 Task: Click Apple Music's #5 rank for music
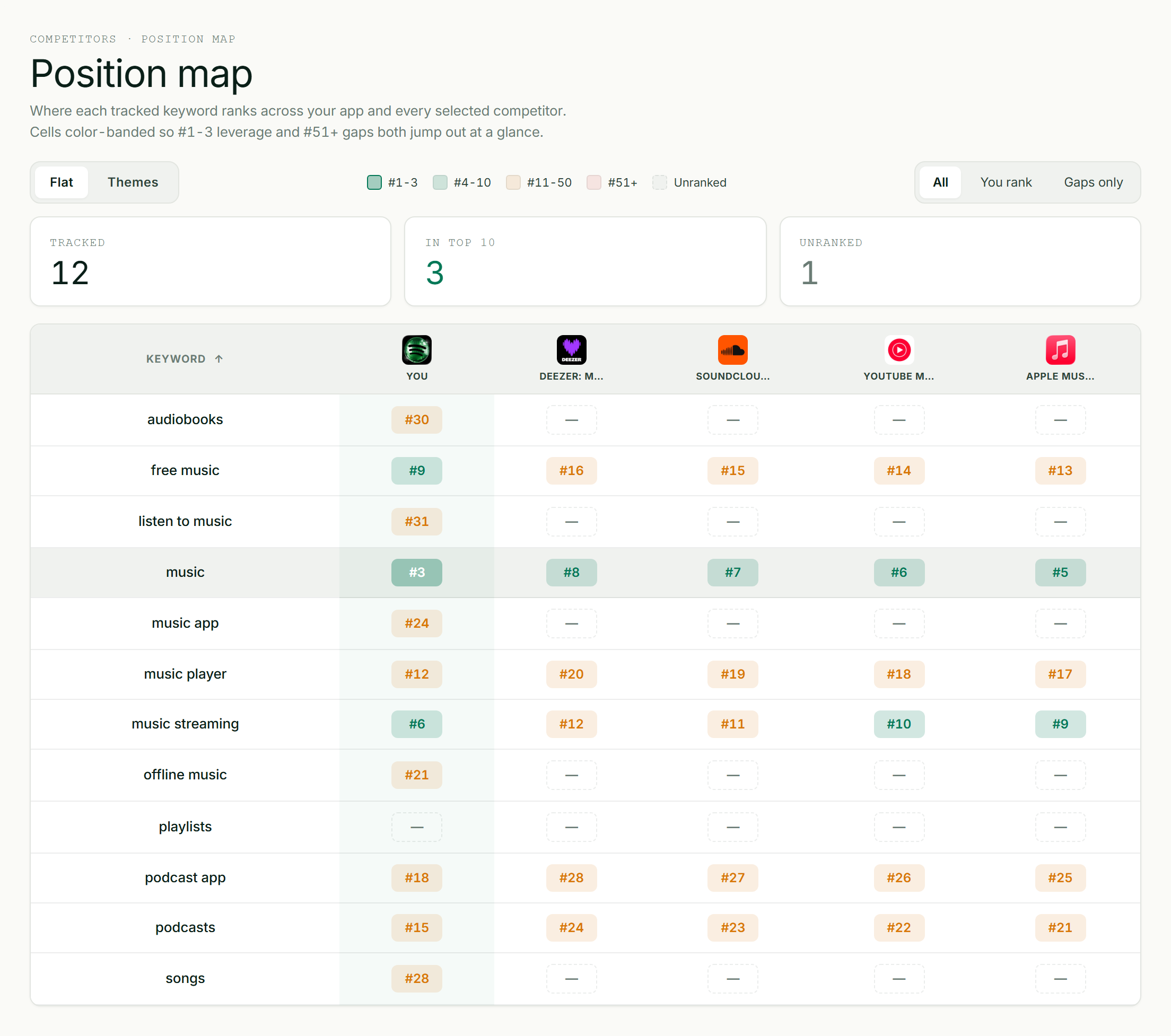pos(1060,573)
